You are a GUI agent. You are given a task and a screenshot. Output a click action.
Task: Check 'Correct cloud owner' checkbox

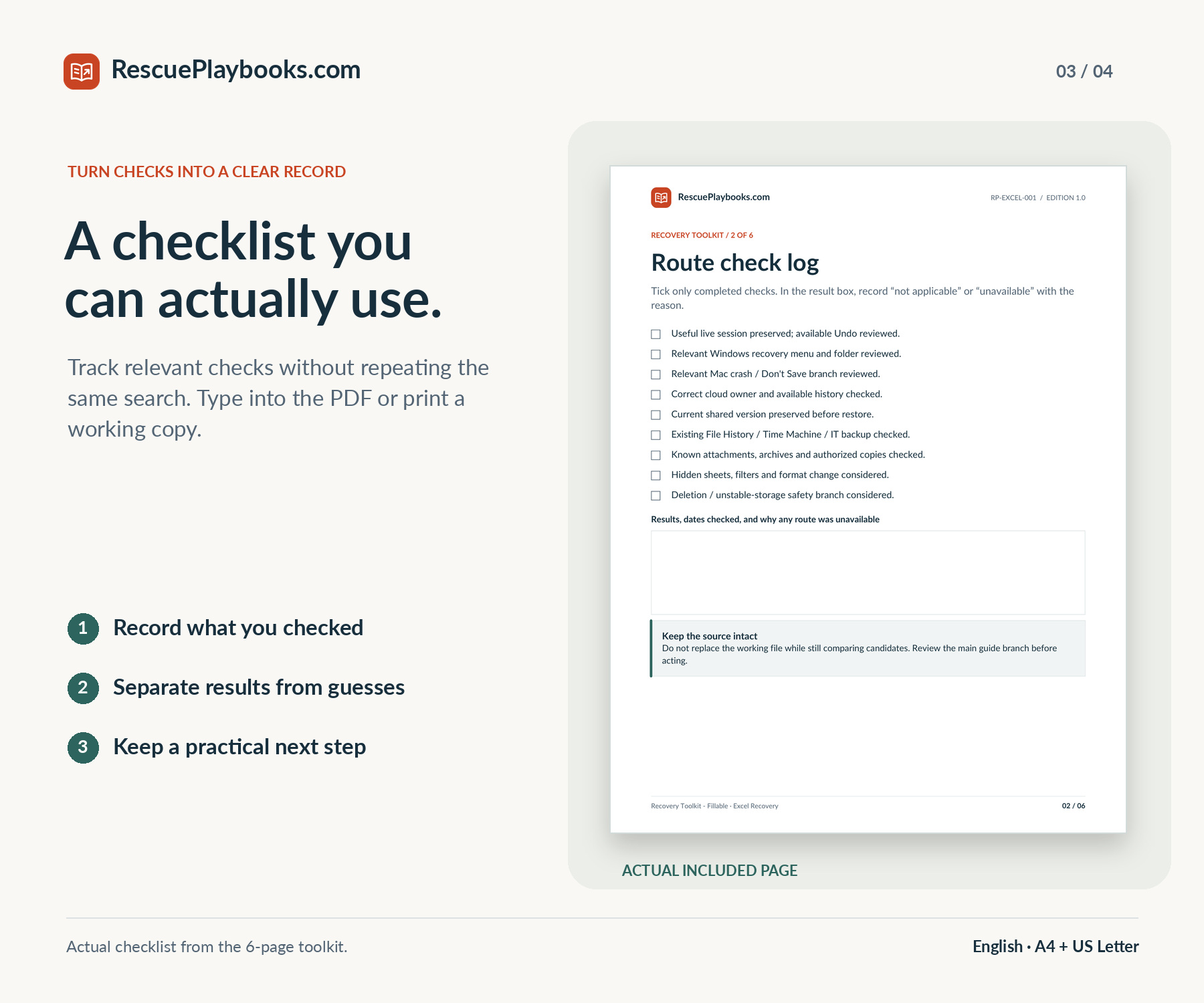(656, 395)
